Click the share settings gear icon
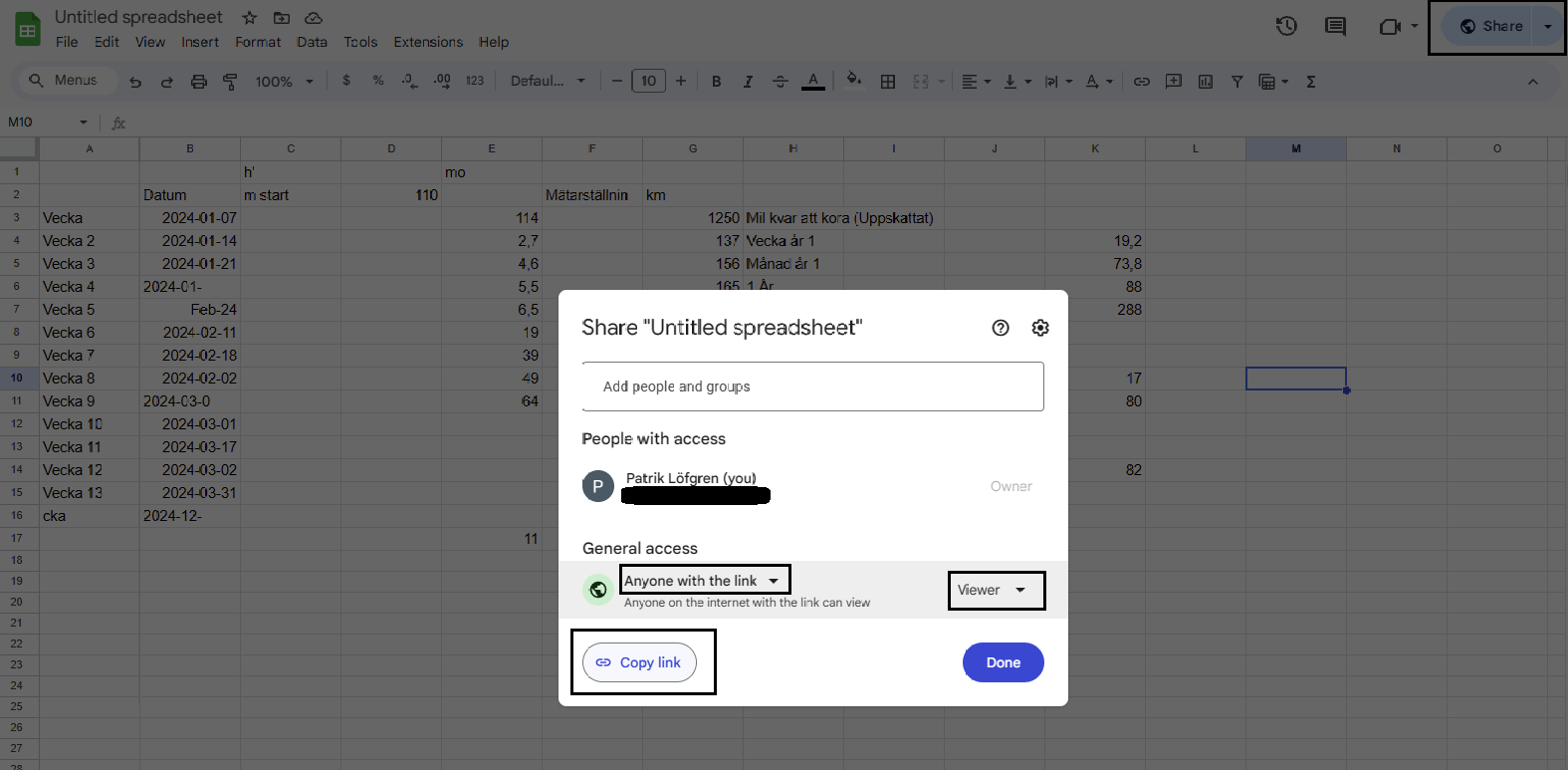Screen dimensions: 1568x770 pyautogui.click(x=1040, y=328)
